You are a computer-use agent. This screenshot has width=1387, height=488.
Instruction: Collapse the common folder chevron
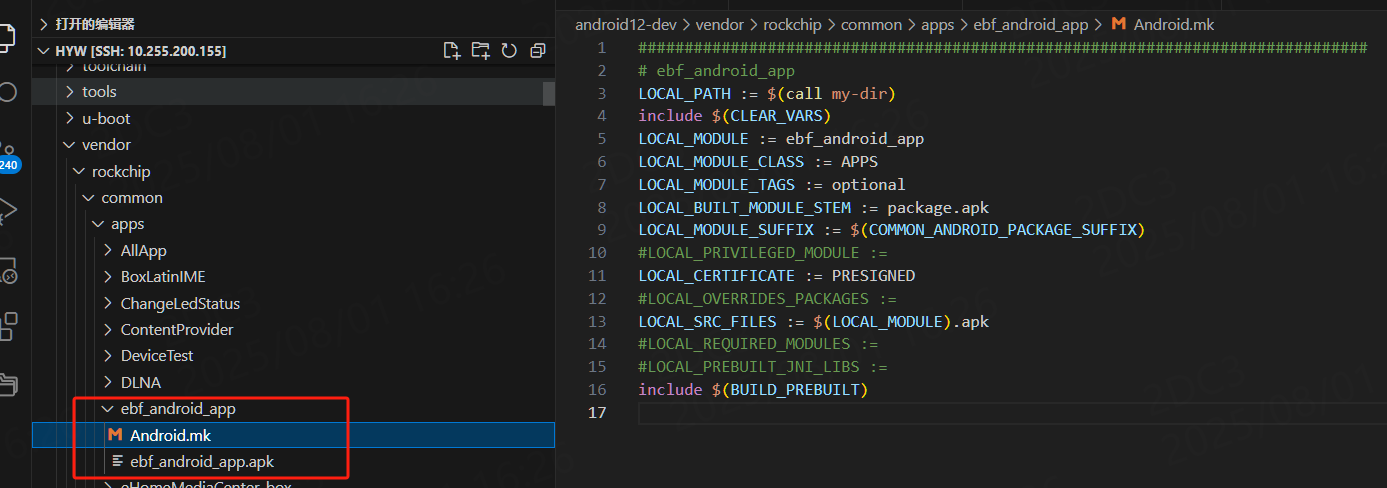[x=89, y=198]
